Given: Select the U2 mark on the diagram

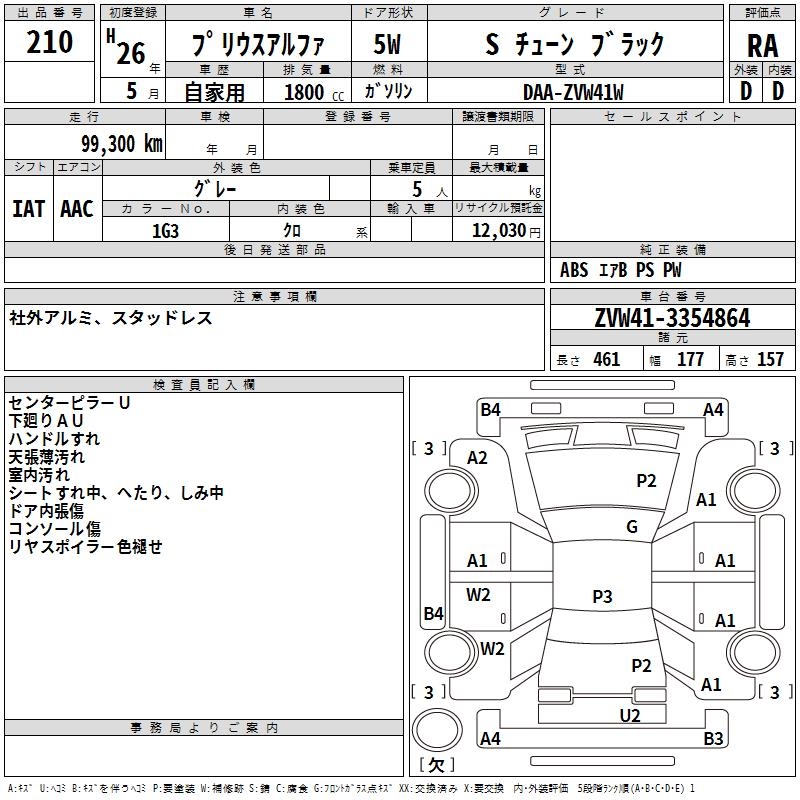Looking at the screenshot, I should pos(630,715).
